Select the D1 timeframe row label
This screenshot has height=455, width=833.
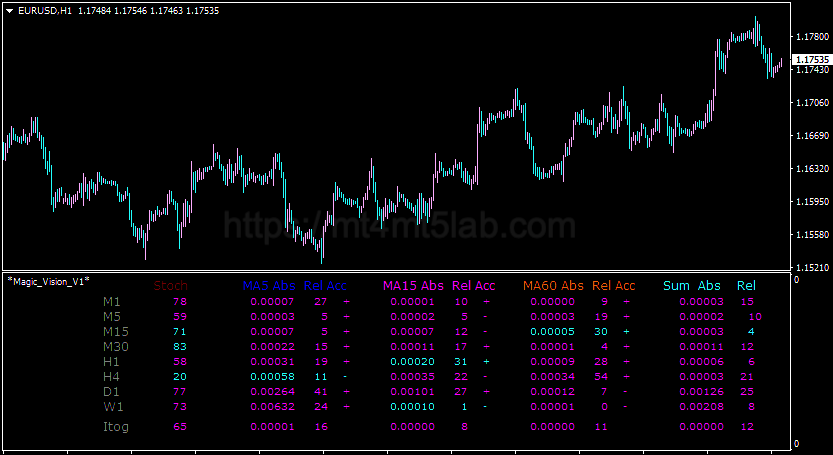click(x=112, y=392)
